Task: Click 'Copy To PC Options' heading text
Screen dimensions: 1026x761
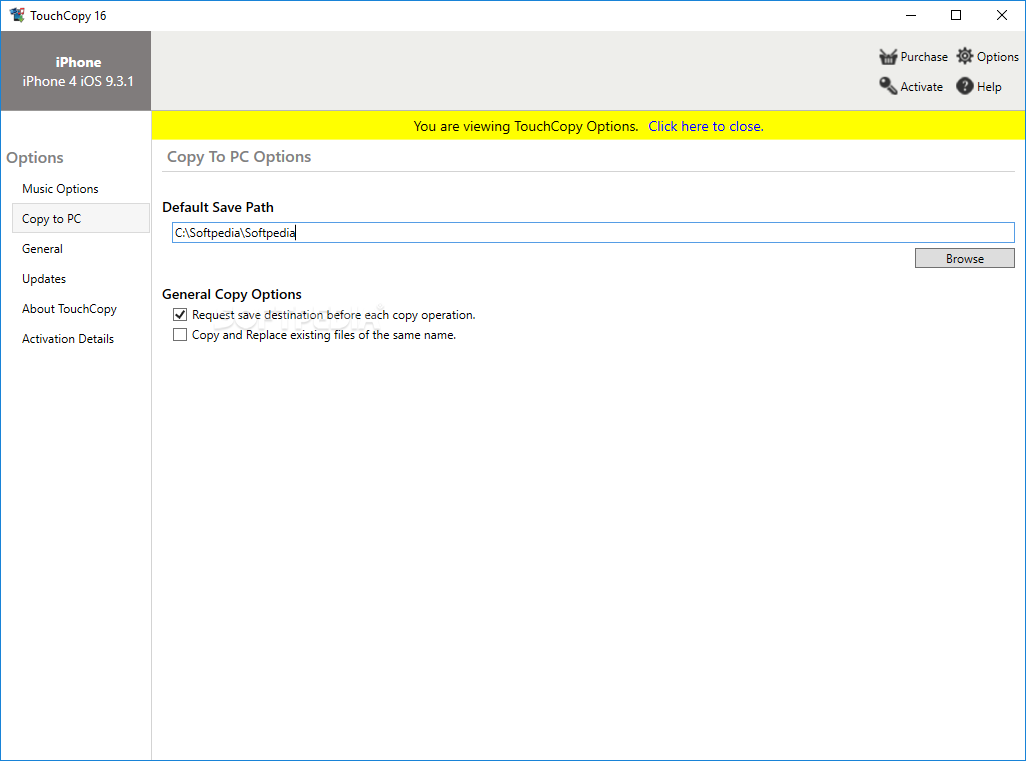Action: click(239, 157)
